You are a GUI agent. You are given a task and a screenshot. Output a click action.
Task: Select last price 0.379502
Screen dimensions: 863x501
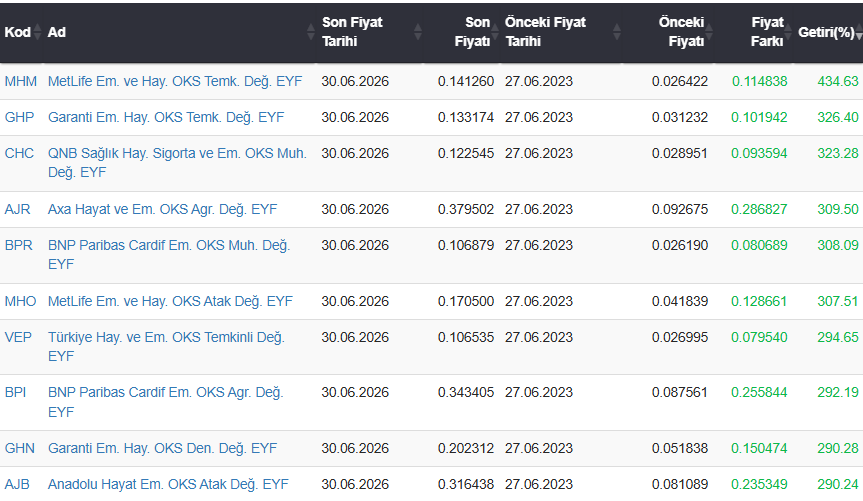point(466,209)
